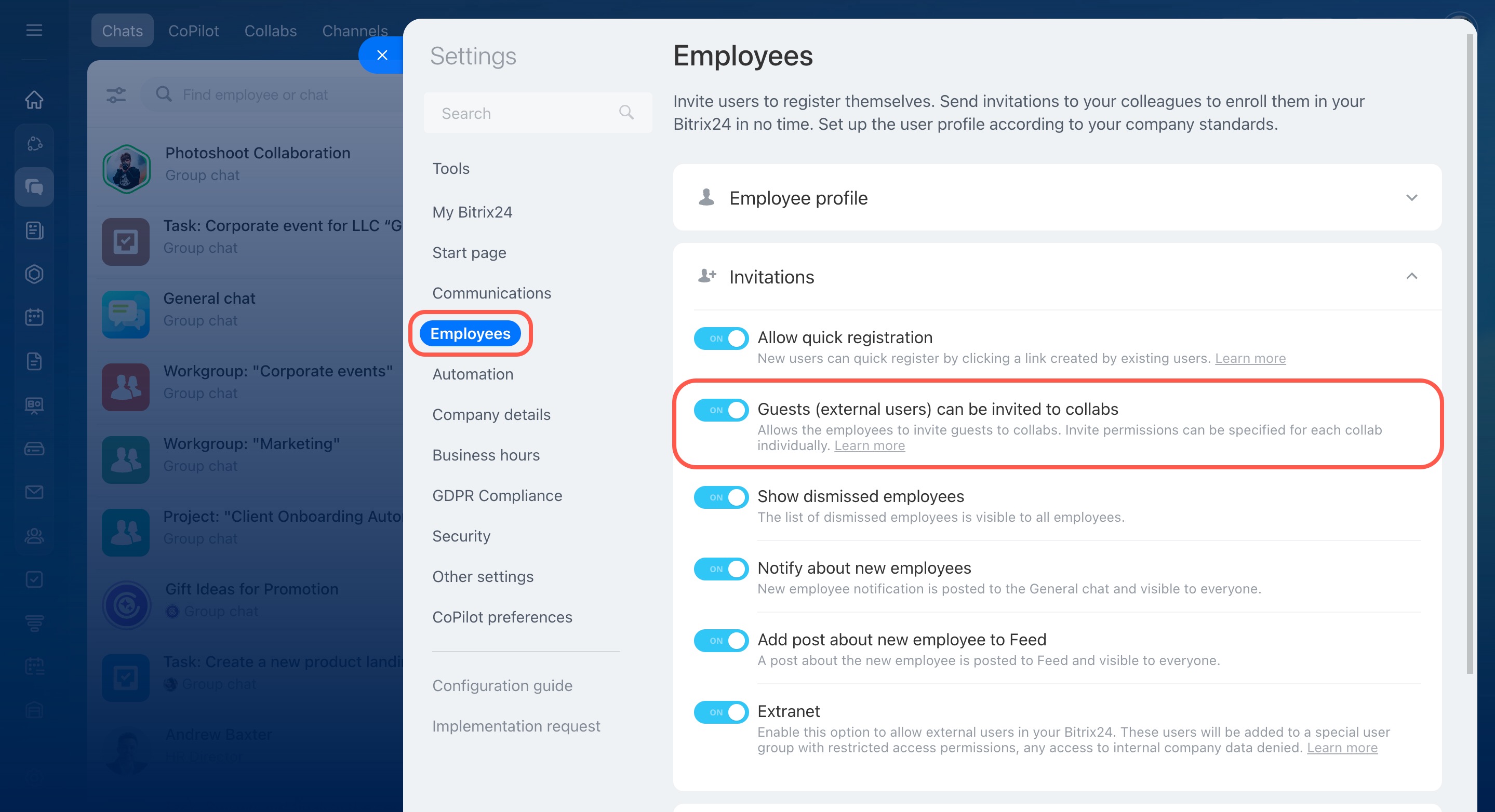Open the Configuration guide link

pyautogui.click(x=502, y=685)
